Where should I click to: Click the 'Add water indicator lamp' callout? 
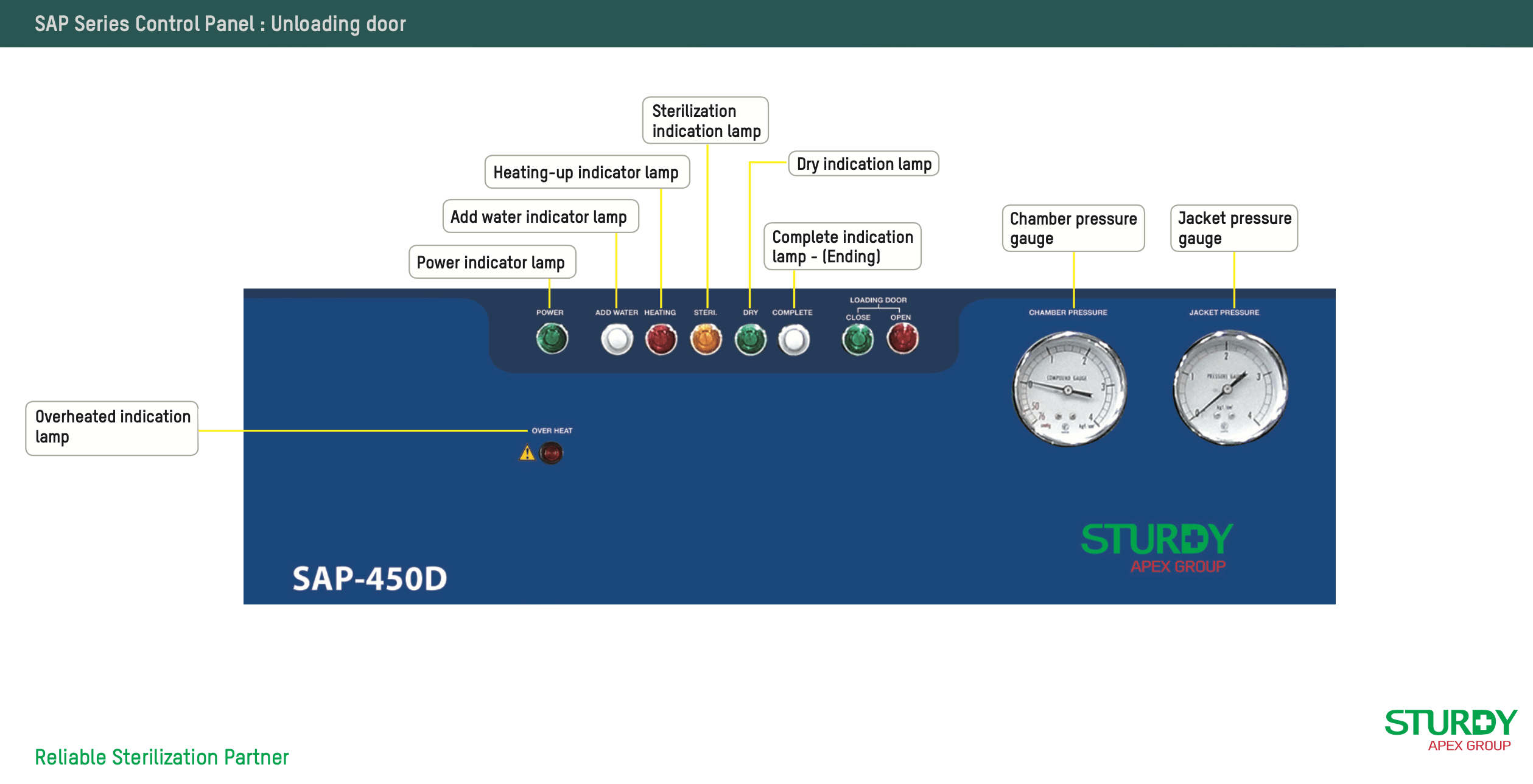click(x=541, y=216)
